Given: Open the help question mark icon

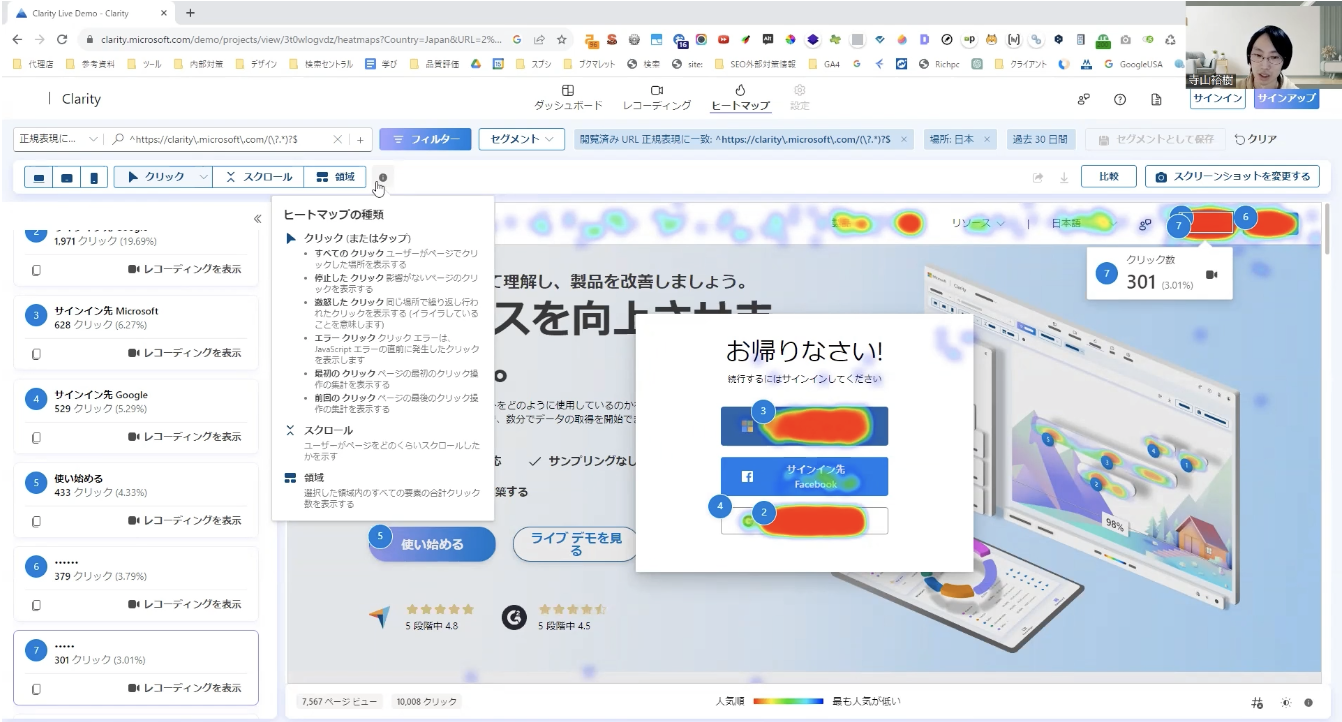Looking at the screenshot, I should point(1120,99).
